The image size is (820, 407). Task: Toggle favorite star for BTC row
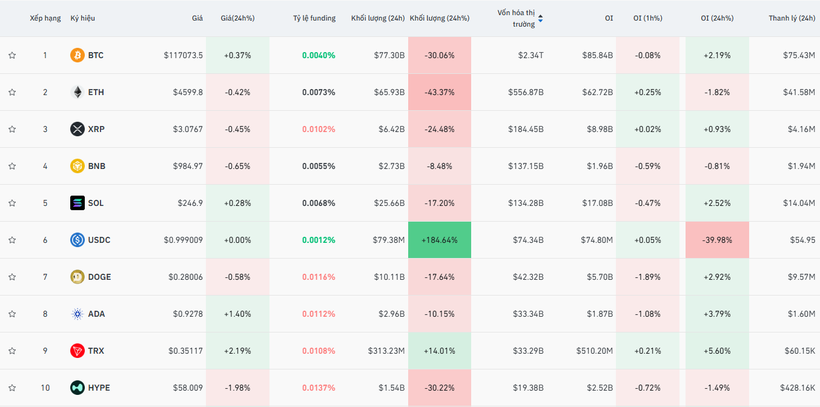[12, 55]
